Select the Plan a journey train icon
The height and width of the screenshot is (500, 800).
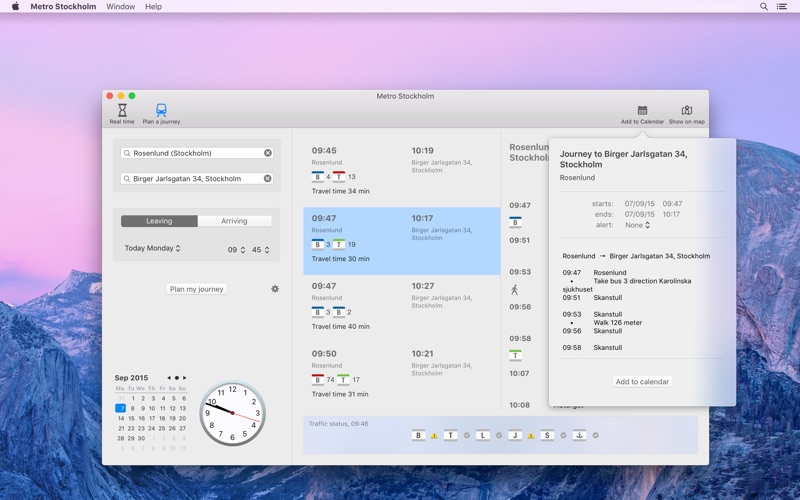[161, 114]
